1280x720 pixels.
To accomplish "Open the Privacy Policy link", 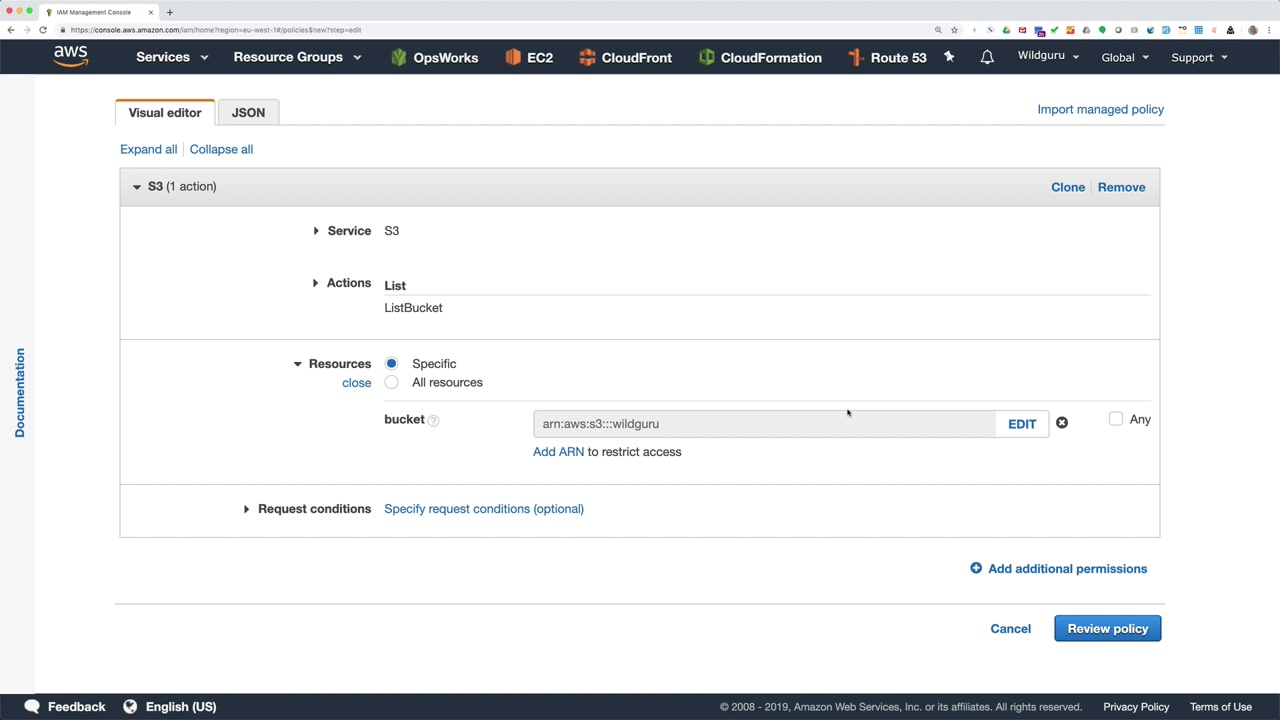I will coord(1136,707).
